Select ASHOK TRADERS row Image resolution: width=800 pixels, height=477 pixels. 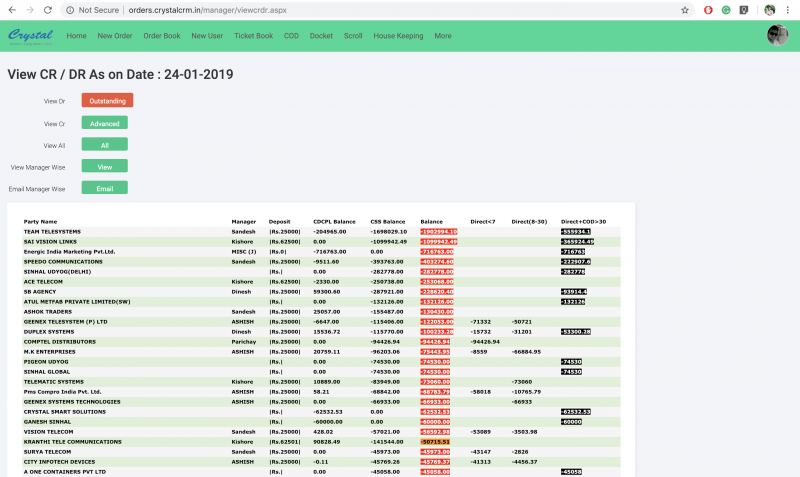click(x=321, y=312)
